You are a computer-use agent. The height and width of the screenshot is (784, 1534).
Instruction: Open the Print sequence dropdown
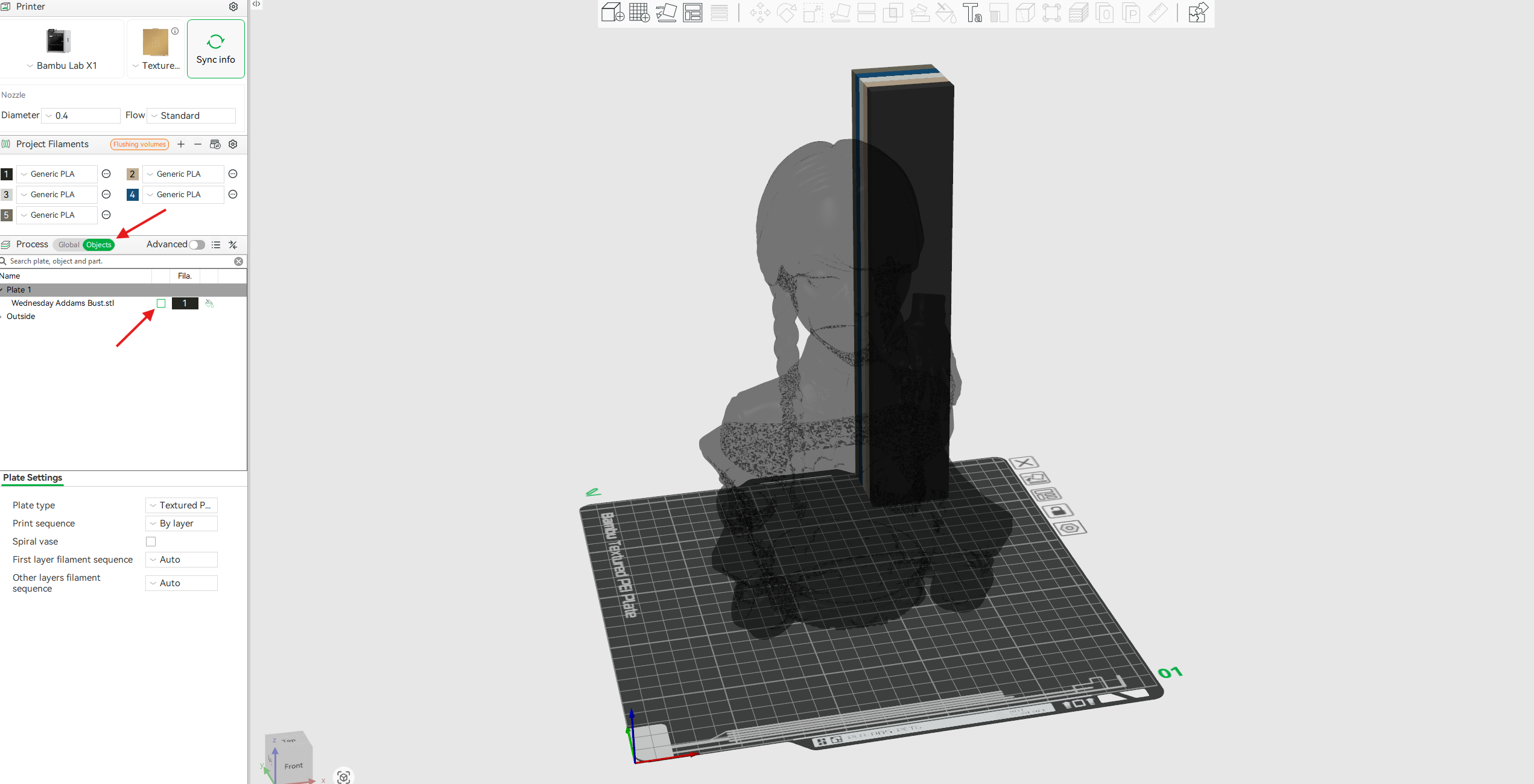point(182,523)
